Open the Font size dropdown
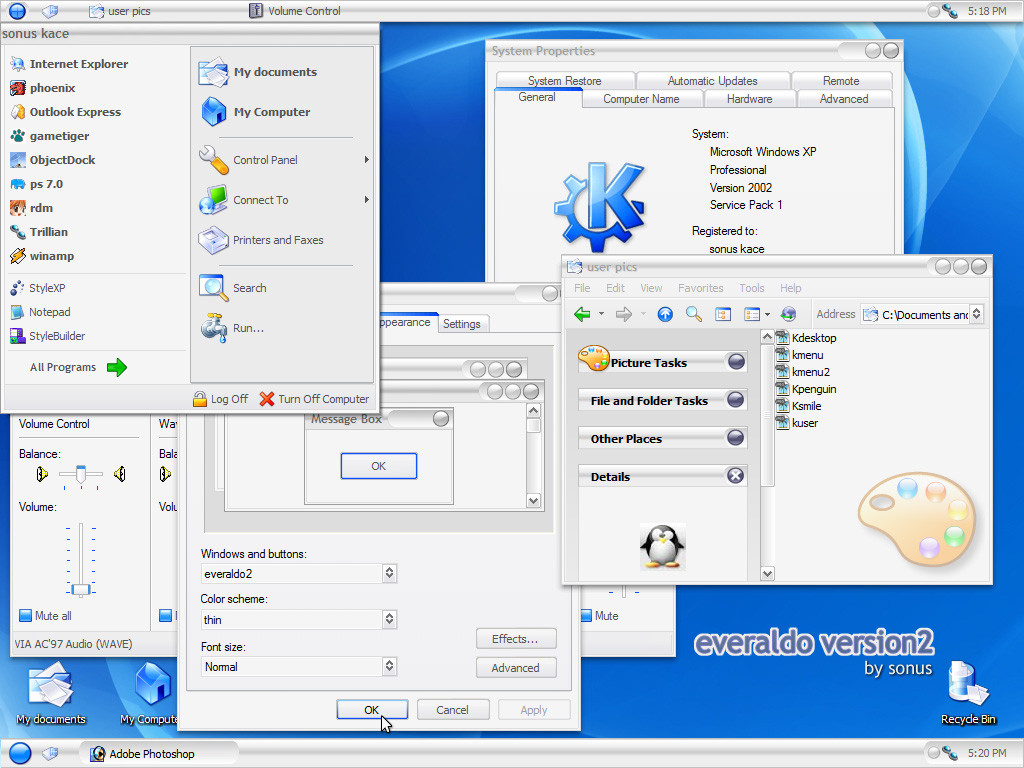Viewport: 1024px width, 768px height. click(x=389, y=666)
